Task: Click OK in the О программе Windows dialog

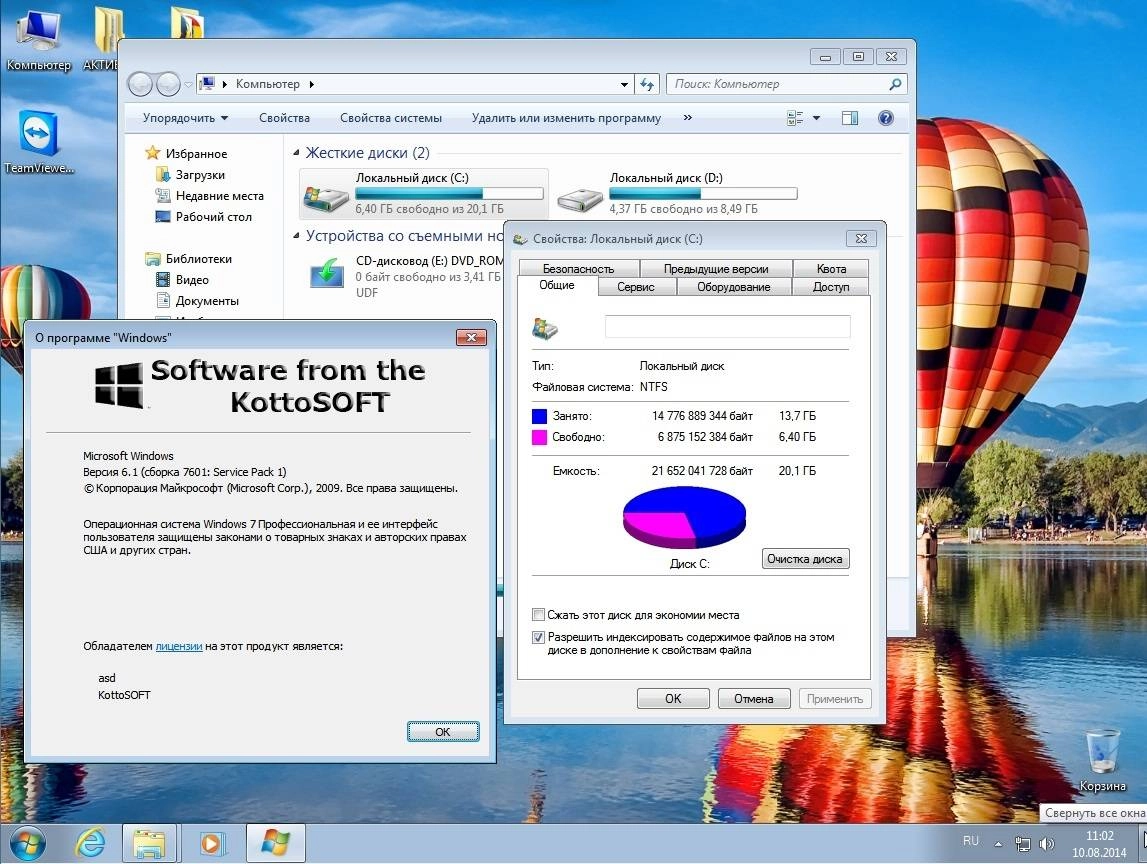Action: (443, 732)
